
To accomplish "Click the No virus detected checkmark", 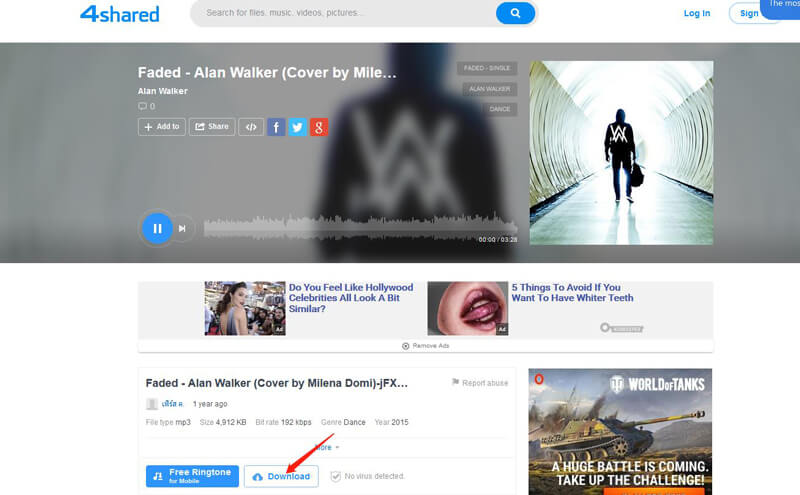I will click(x=335, y=476).
